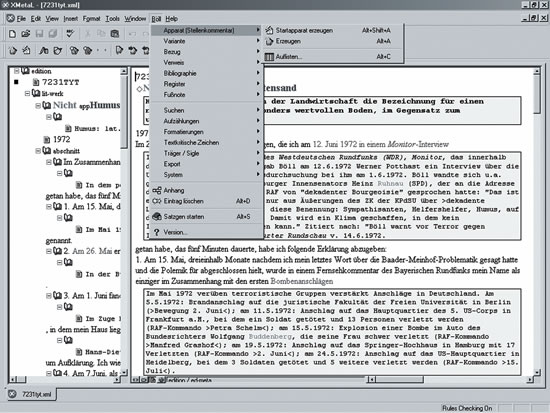The image size is (550, 413).
Task: Choose Version... from the Böll menu
Action: (x=207, y=232)
